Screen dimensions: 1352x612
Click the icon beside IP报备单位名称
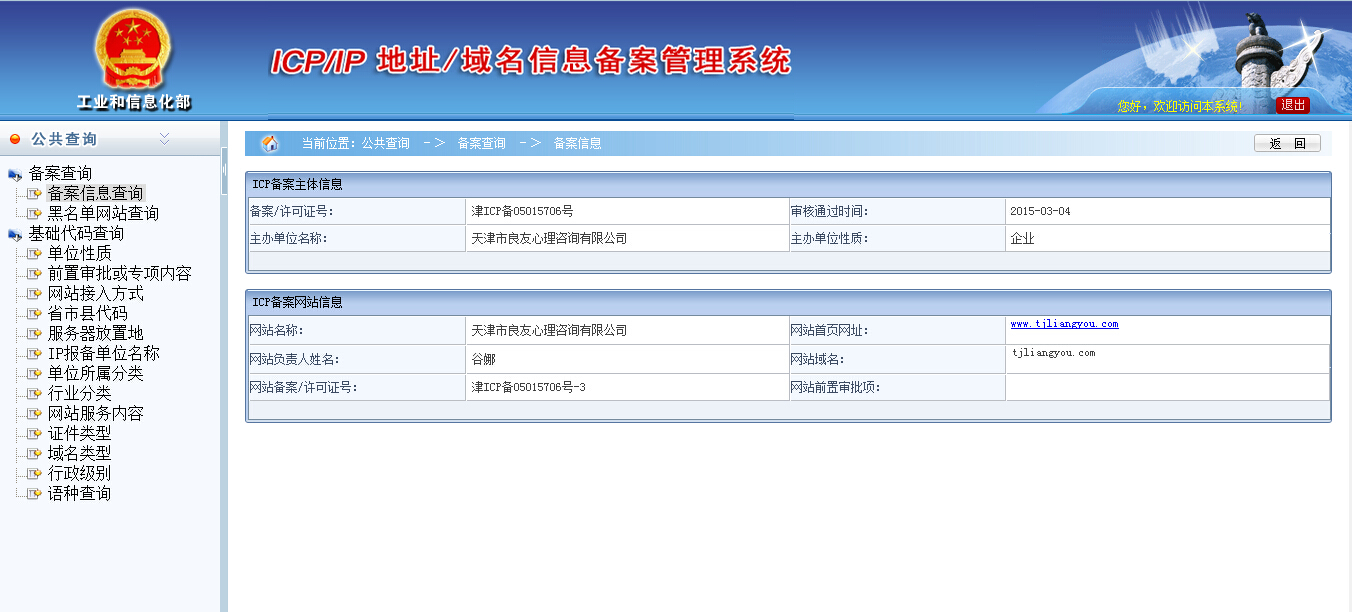(35, 354)
